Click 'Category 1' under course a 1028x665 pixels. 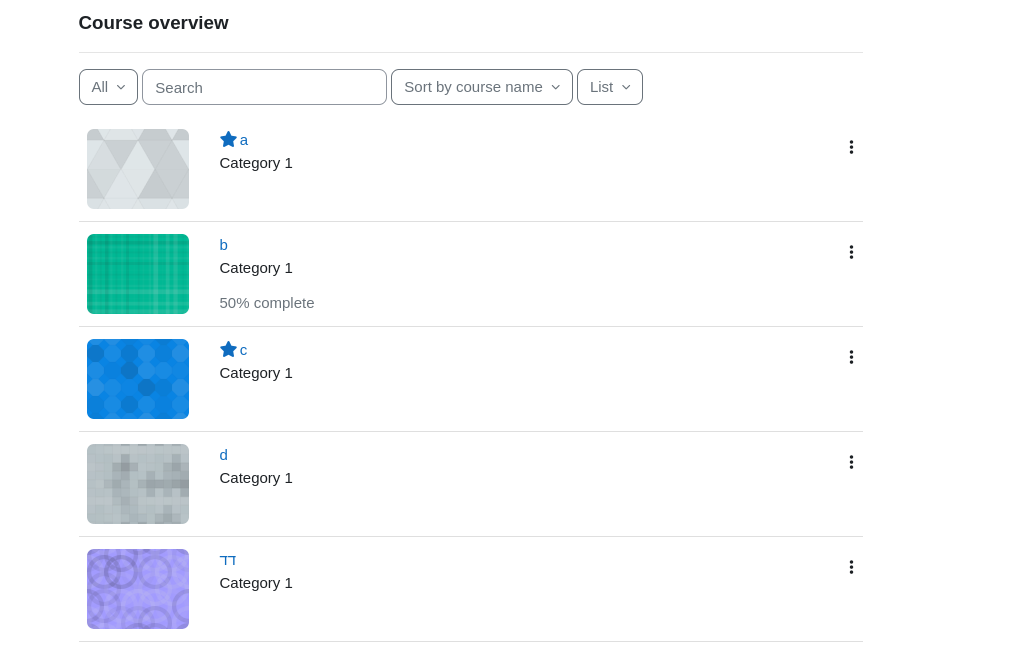[x=256, y=163]
